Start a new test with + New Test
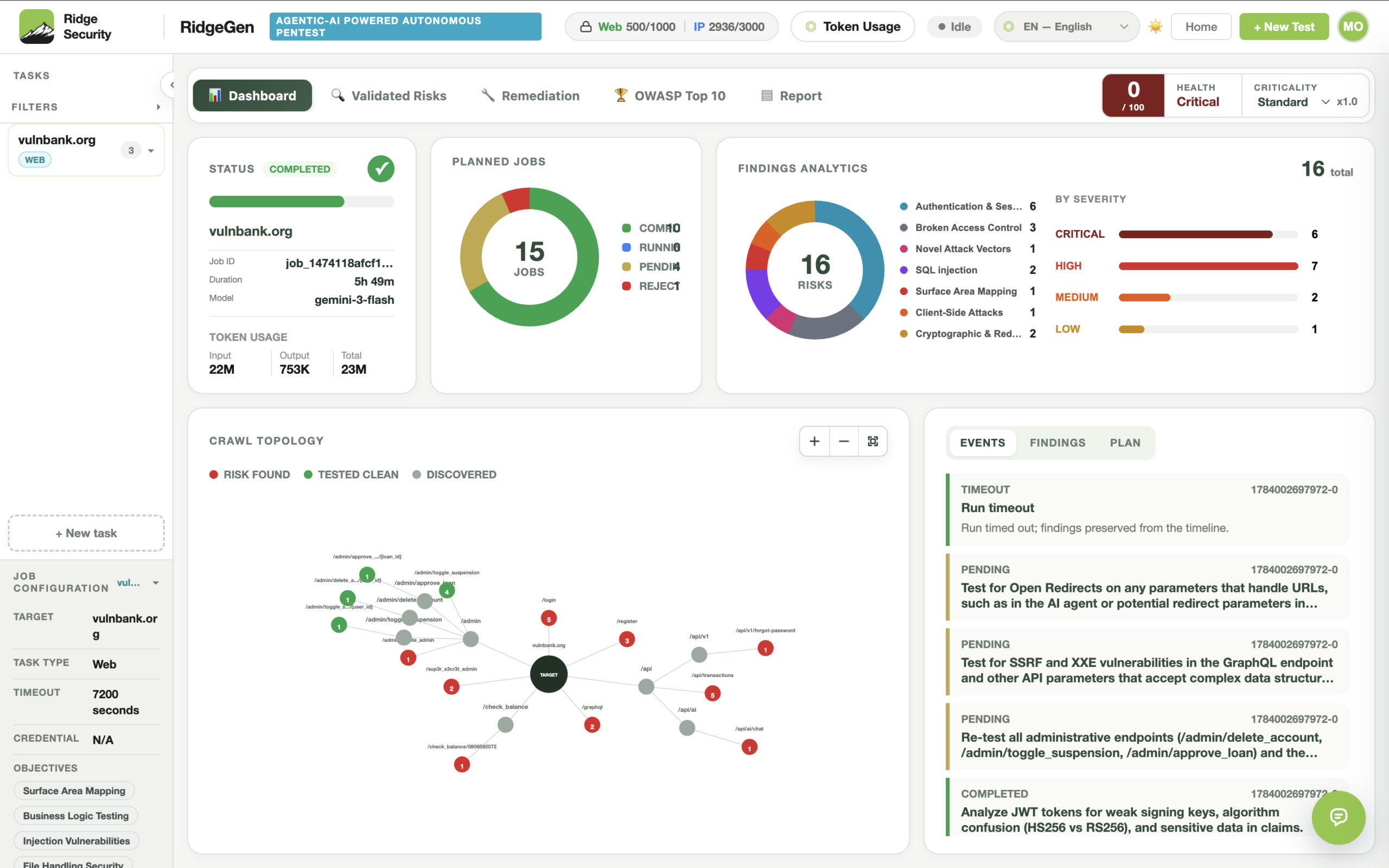 pos(1283,27)
